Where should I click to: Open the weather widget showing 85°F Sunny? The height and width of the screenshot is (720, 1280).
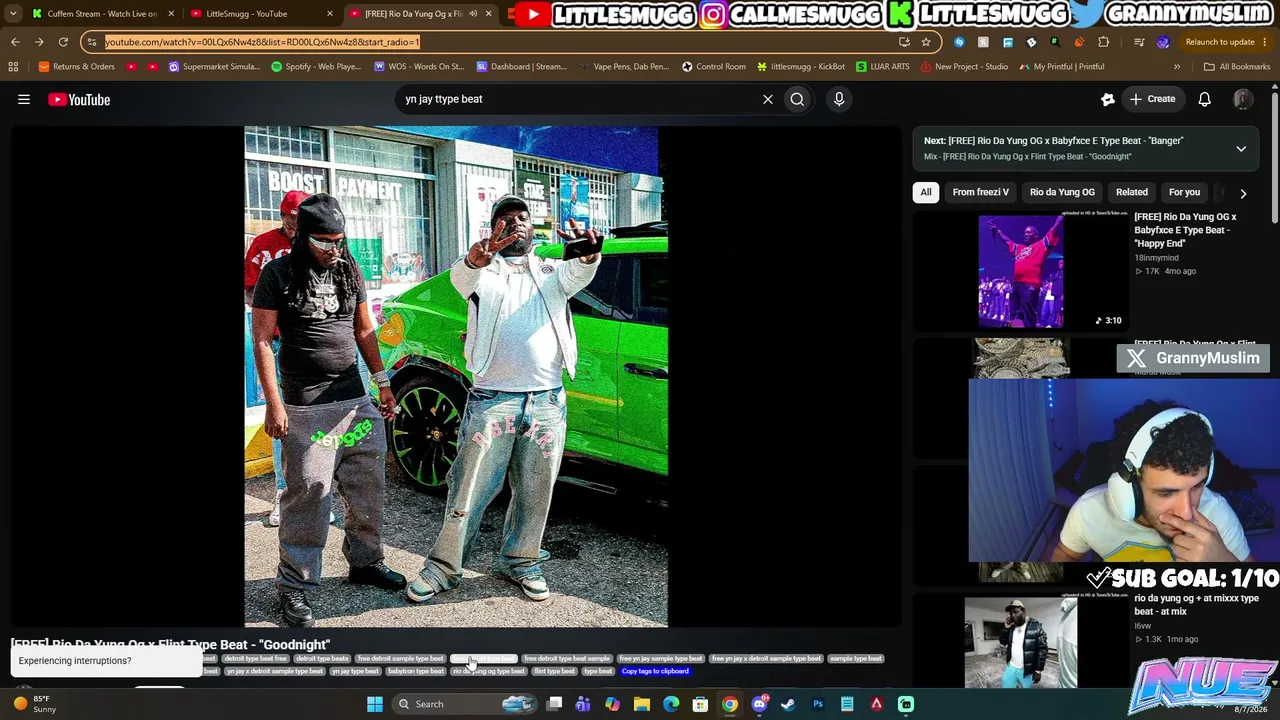[36, 704]
